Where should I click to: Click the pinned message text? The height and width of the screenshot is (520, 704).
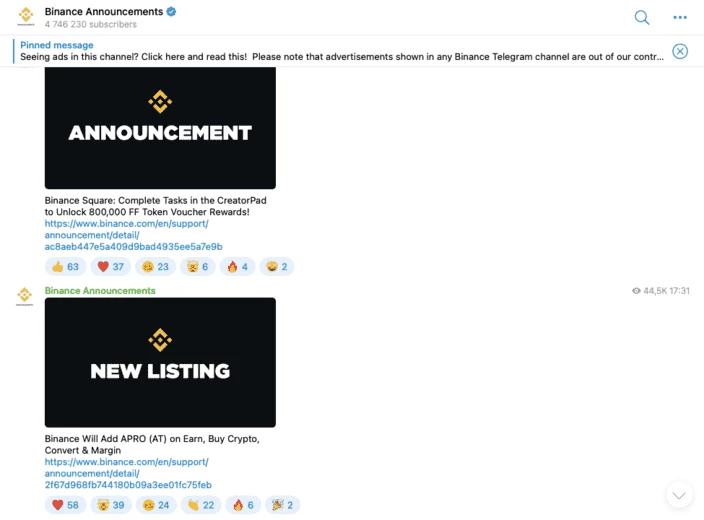tap(340, 57)
